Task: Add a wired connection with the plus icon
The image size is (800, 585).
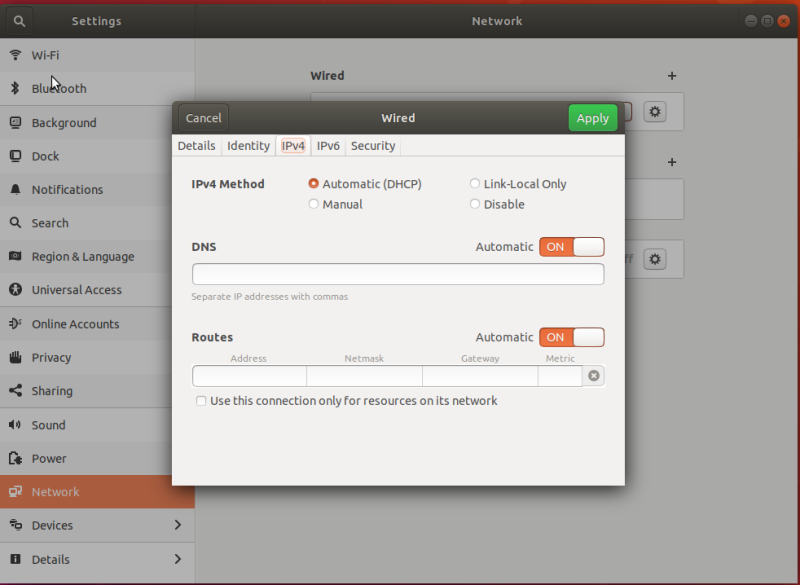Action: click(672, 76)
